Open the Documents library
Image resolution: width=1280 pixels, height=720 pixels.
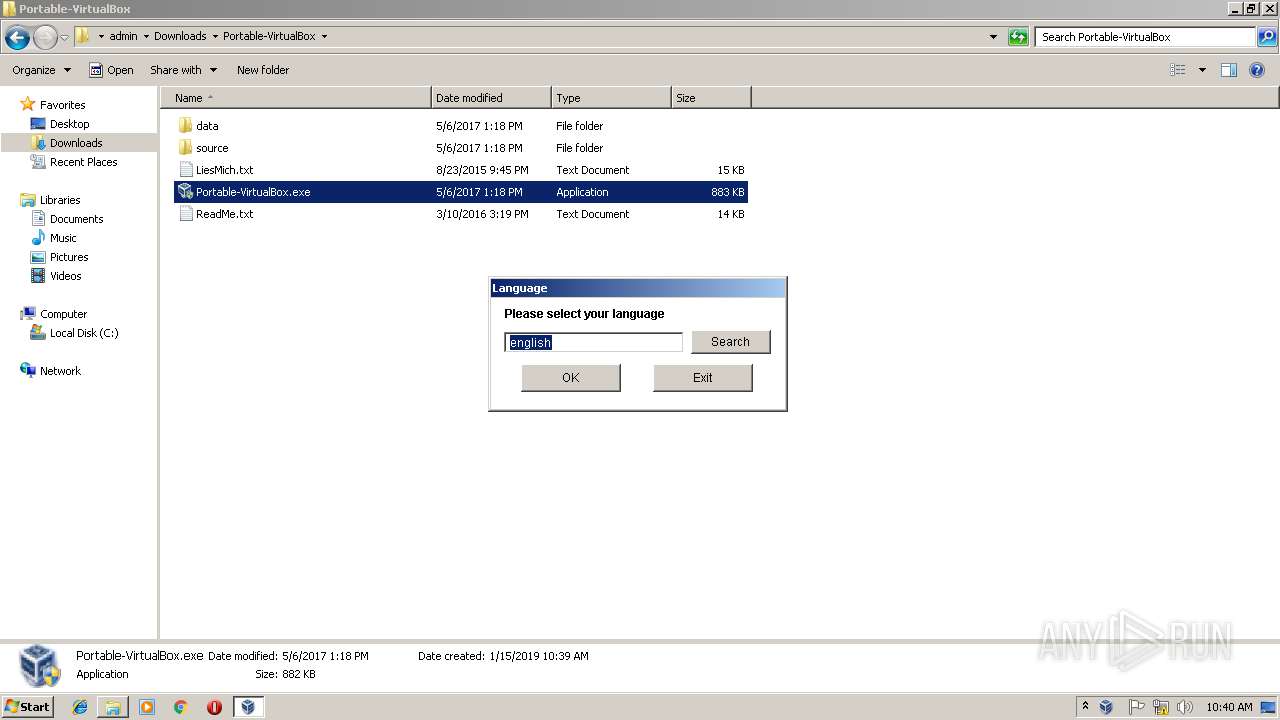click(x=76, y=219)
